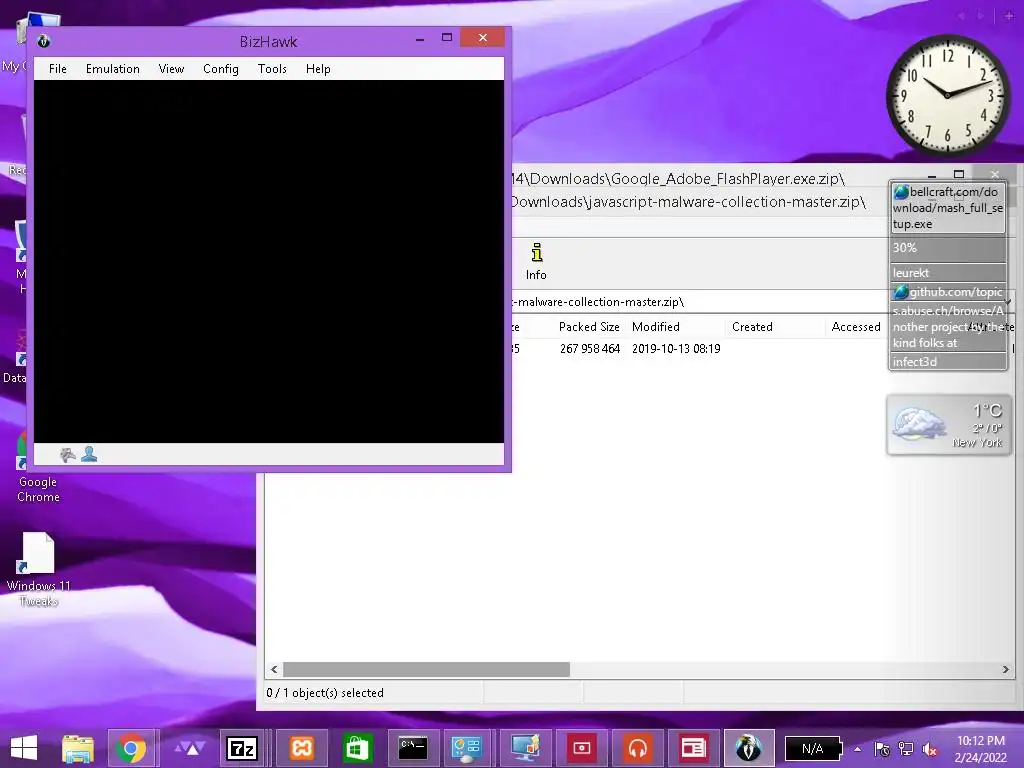
Task: Open Windows Store from the taskbar
Action: [357, 748]
